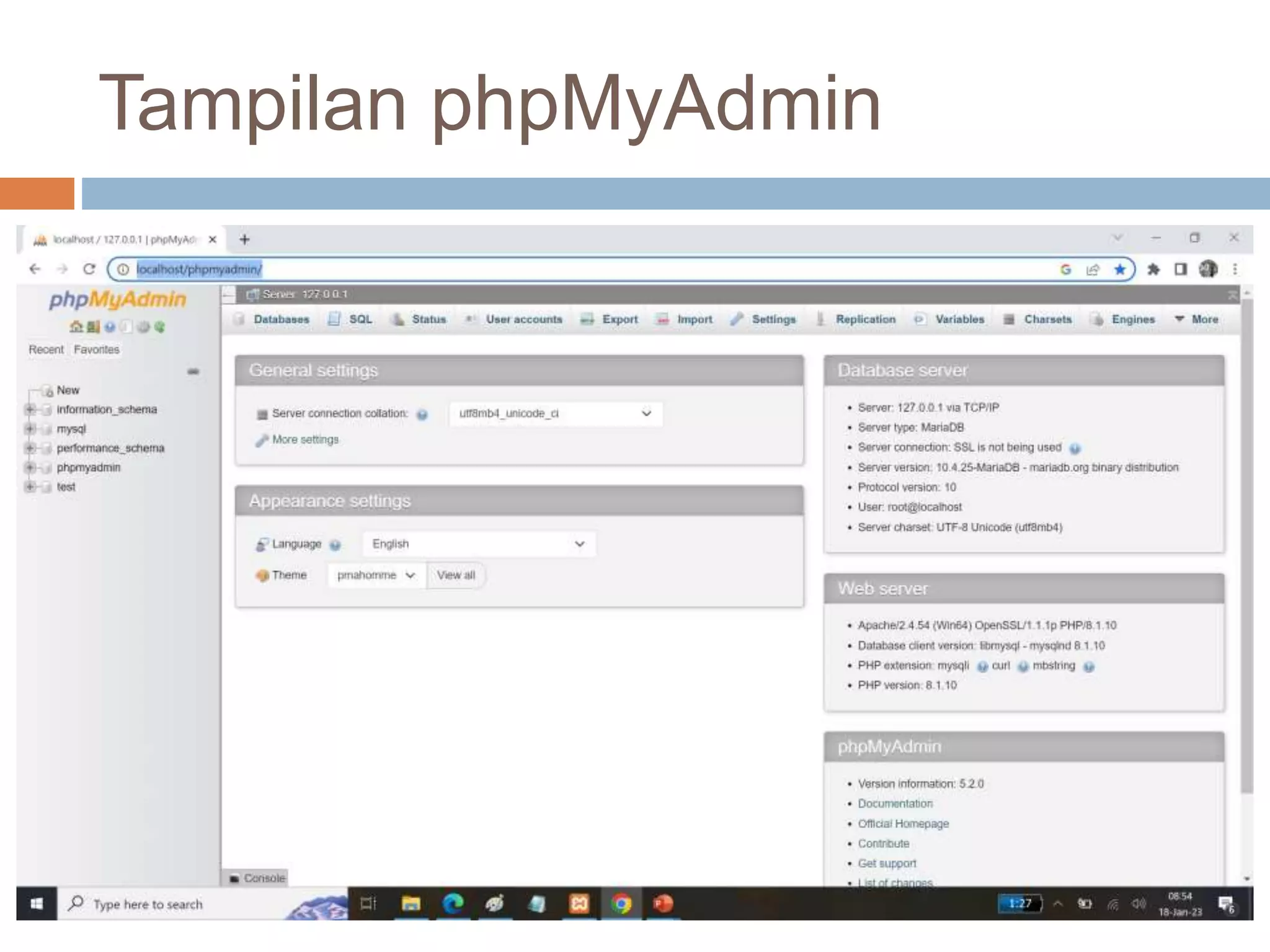
Task: Open Microsoft Edge from the taskbar
Action: click(x=453, y=904)
